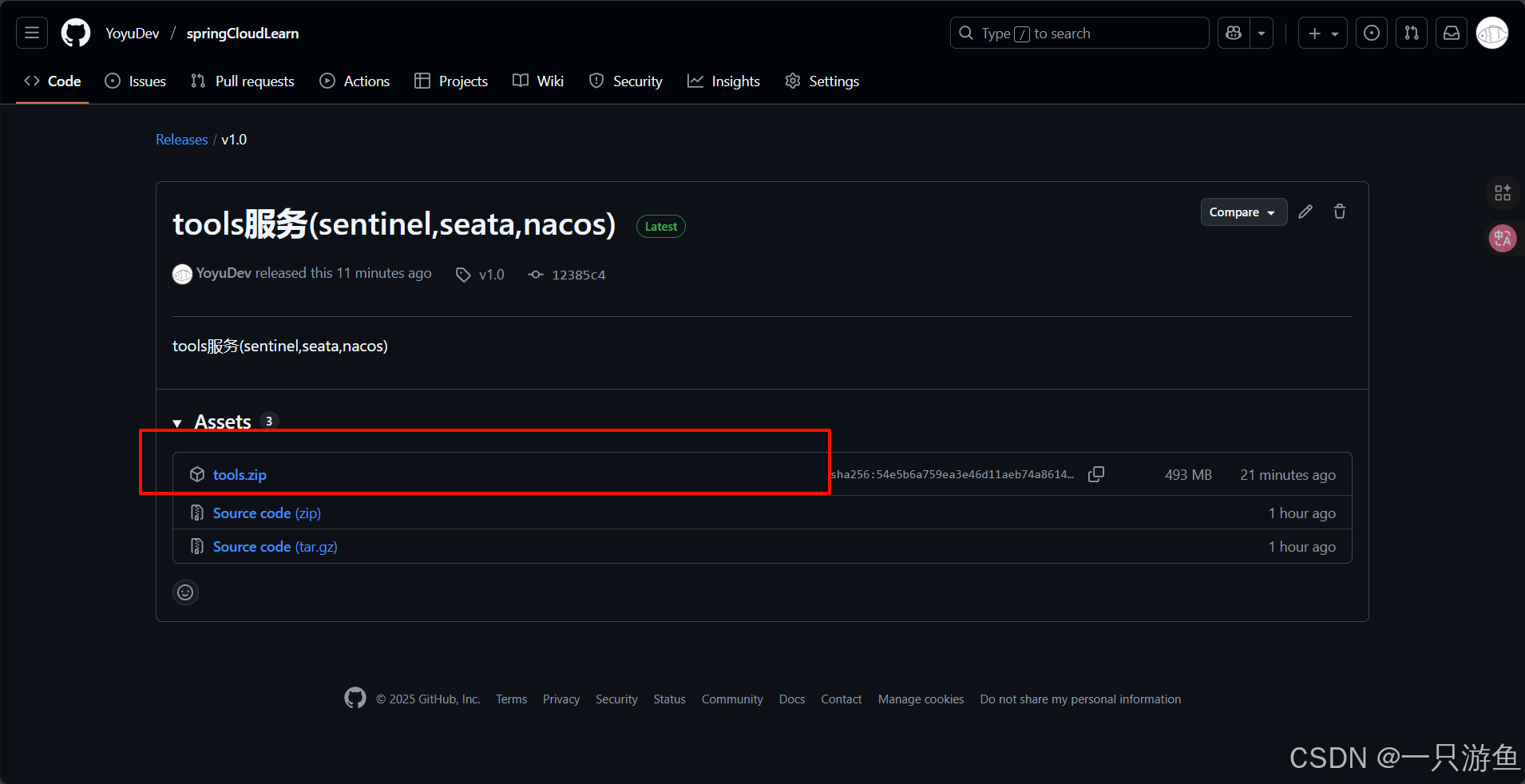The height and width of the screenshot is (784, 1525).
Task: Download Source code (tar.gz)
Action: pyautogui.click(x=275, y=547)
